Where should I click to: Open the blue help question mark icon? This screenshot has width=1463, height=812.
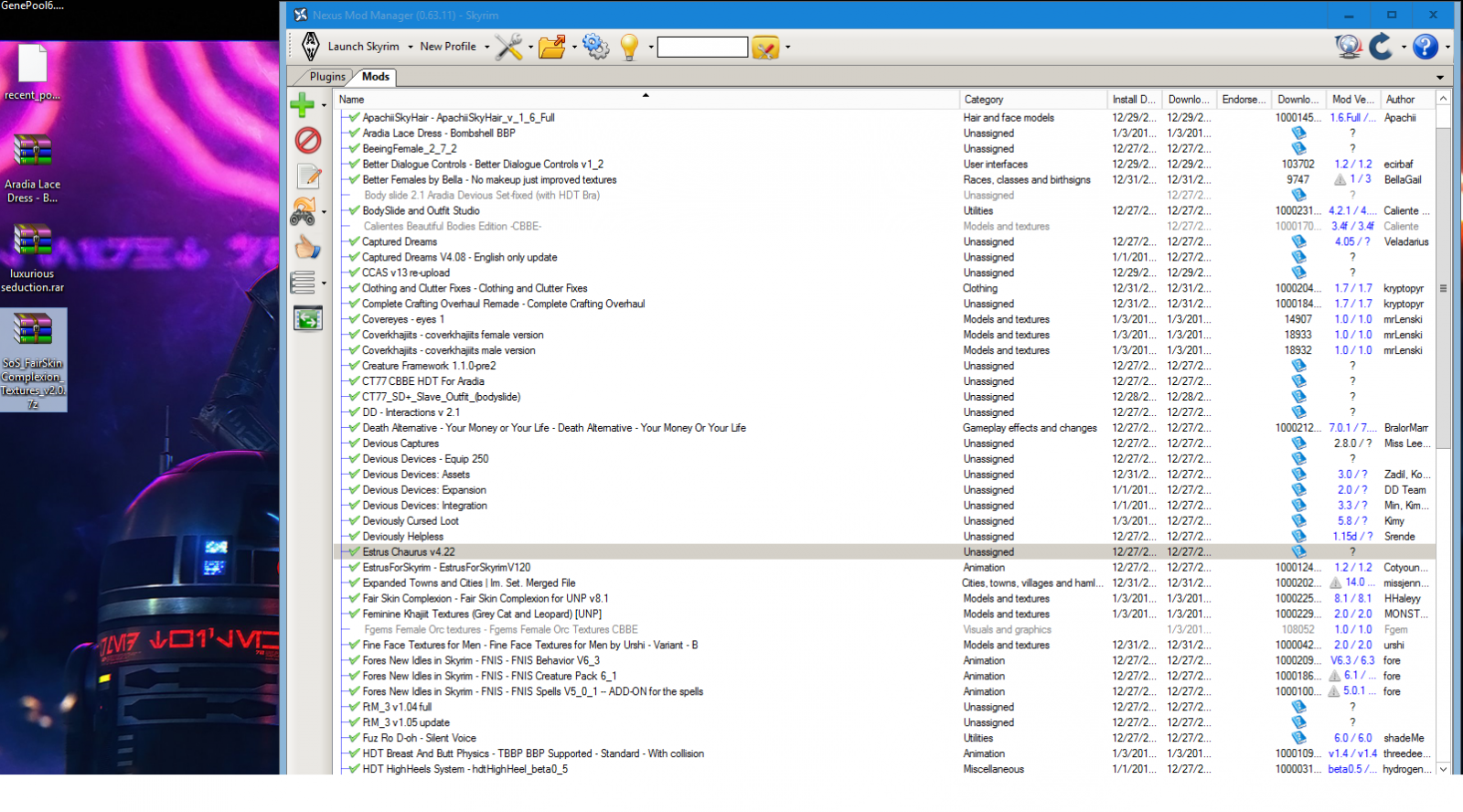pyautogui.click(x=1425, y=47)
